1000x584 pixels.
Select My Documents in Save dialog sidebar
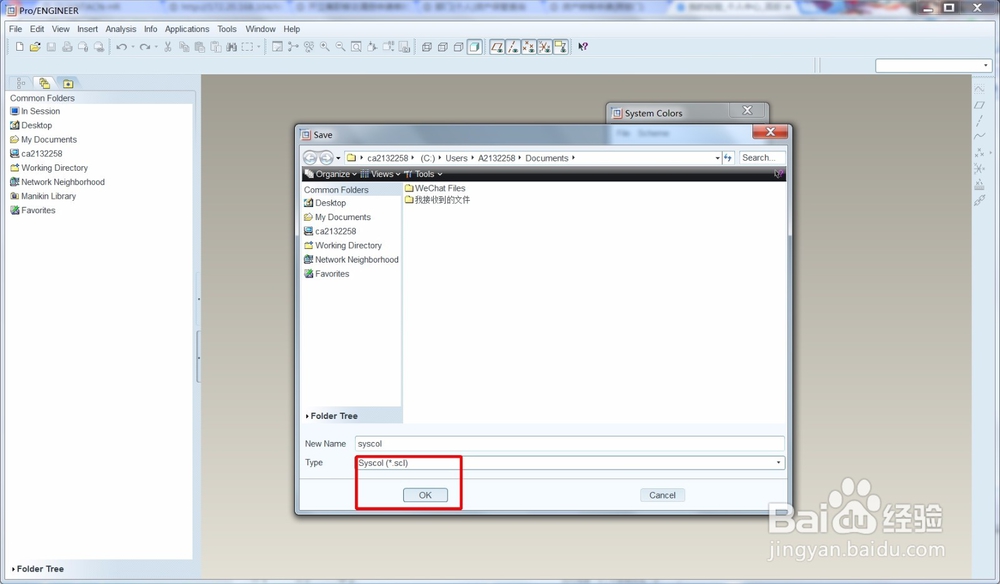tap(337, 217)
